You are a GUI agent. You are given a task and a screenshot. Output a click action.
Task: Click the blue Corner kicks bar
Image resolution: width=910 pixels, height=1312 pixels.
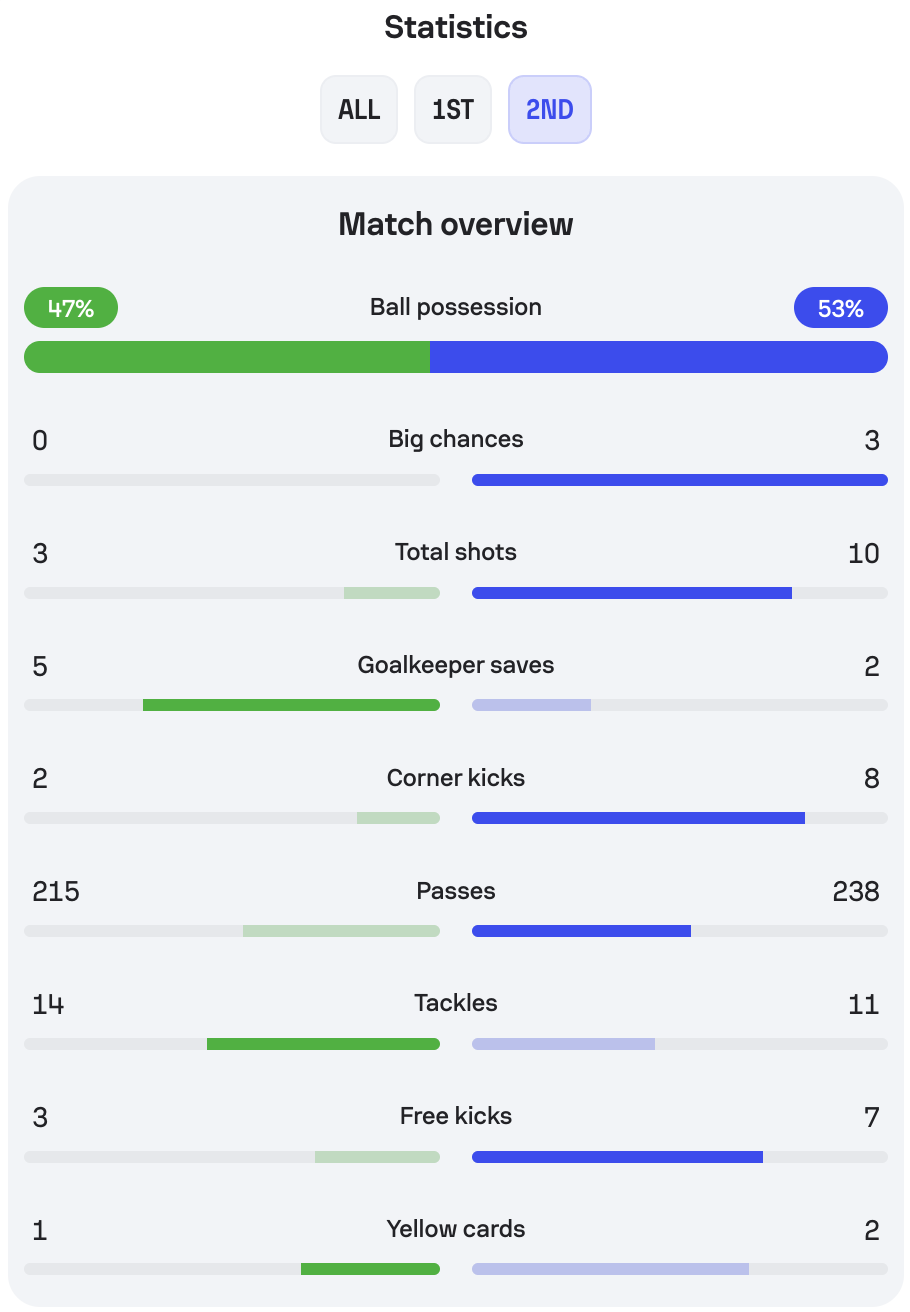(x=638, y=818)
